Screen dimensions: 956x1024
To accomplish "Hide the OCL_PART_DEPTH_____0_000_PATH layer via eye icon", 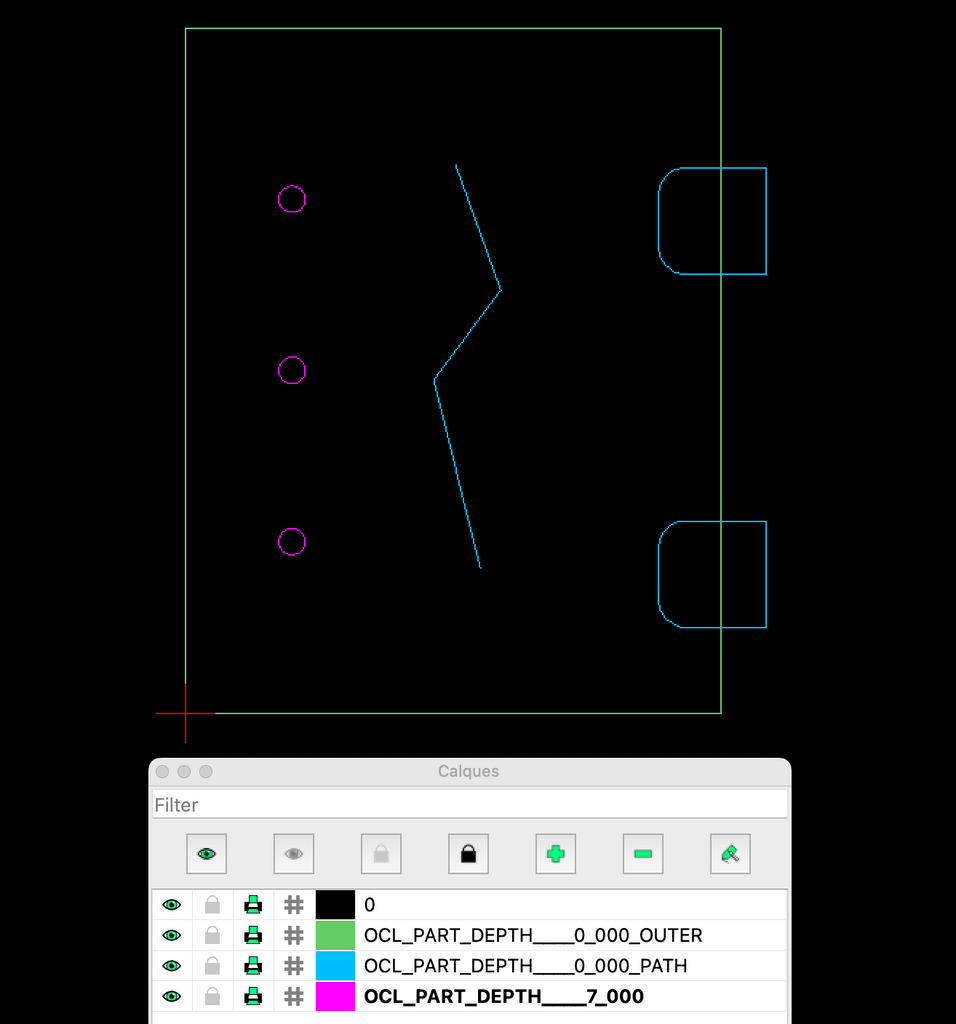I will (172, 966).
